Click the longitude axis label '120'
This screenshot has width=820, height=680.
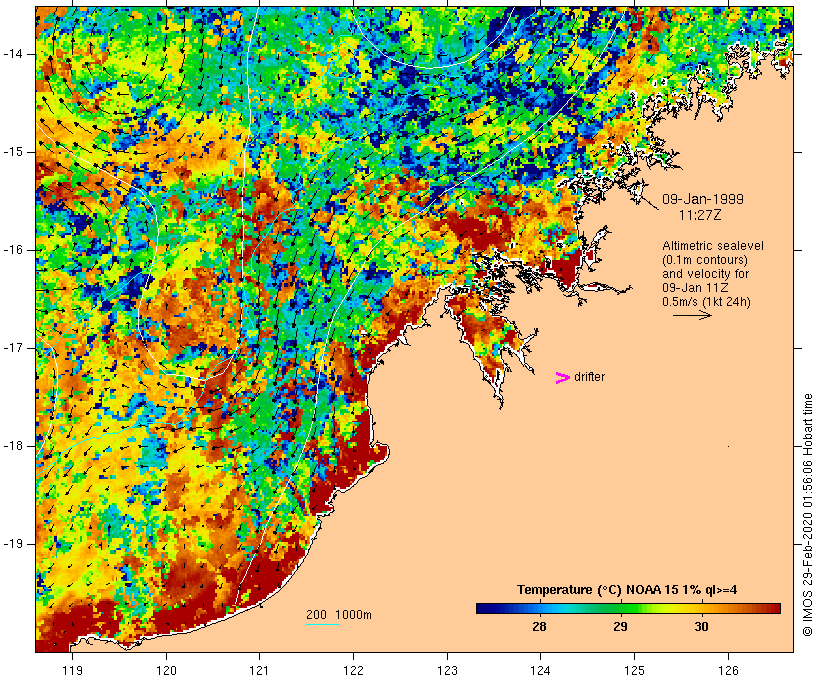click(x=166, y=670)
